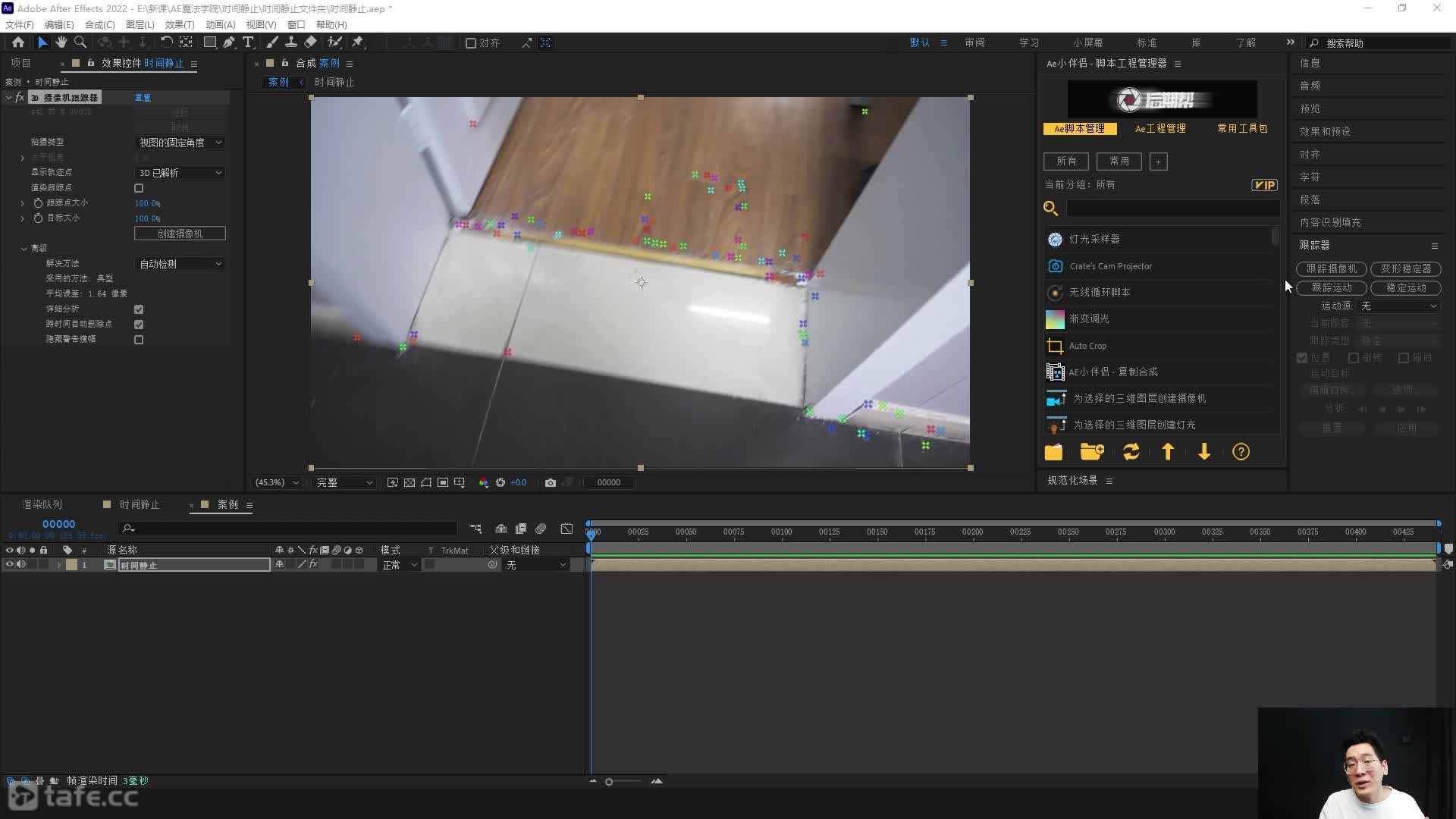Toggle the 跨时间自动删除点 checkbox
Viewport: 1456px width, 819px height.
(139, 325)
